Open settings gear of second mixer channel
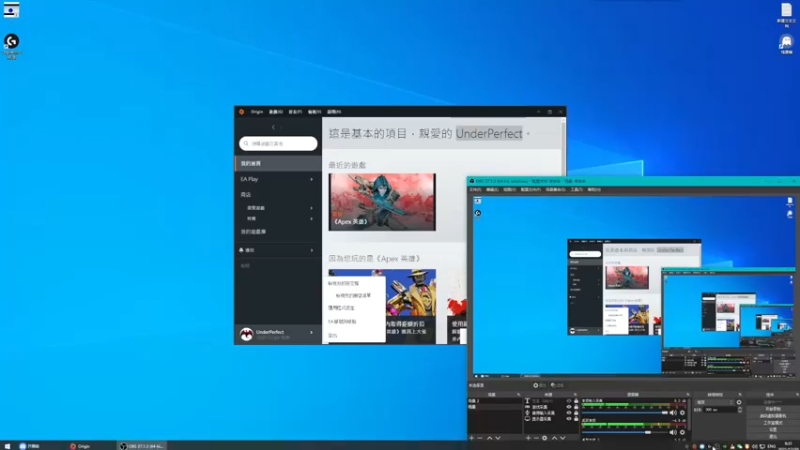The height and width of the screenshot is (450, 800). tap(682, 432)
